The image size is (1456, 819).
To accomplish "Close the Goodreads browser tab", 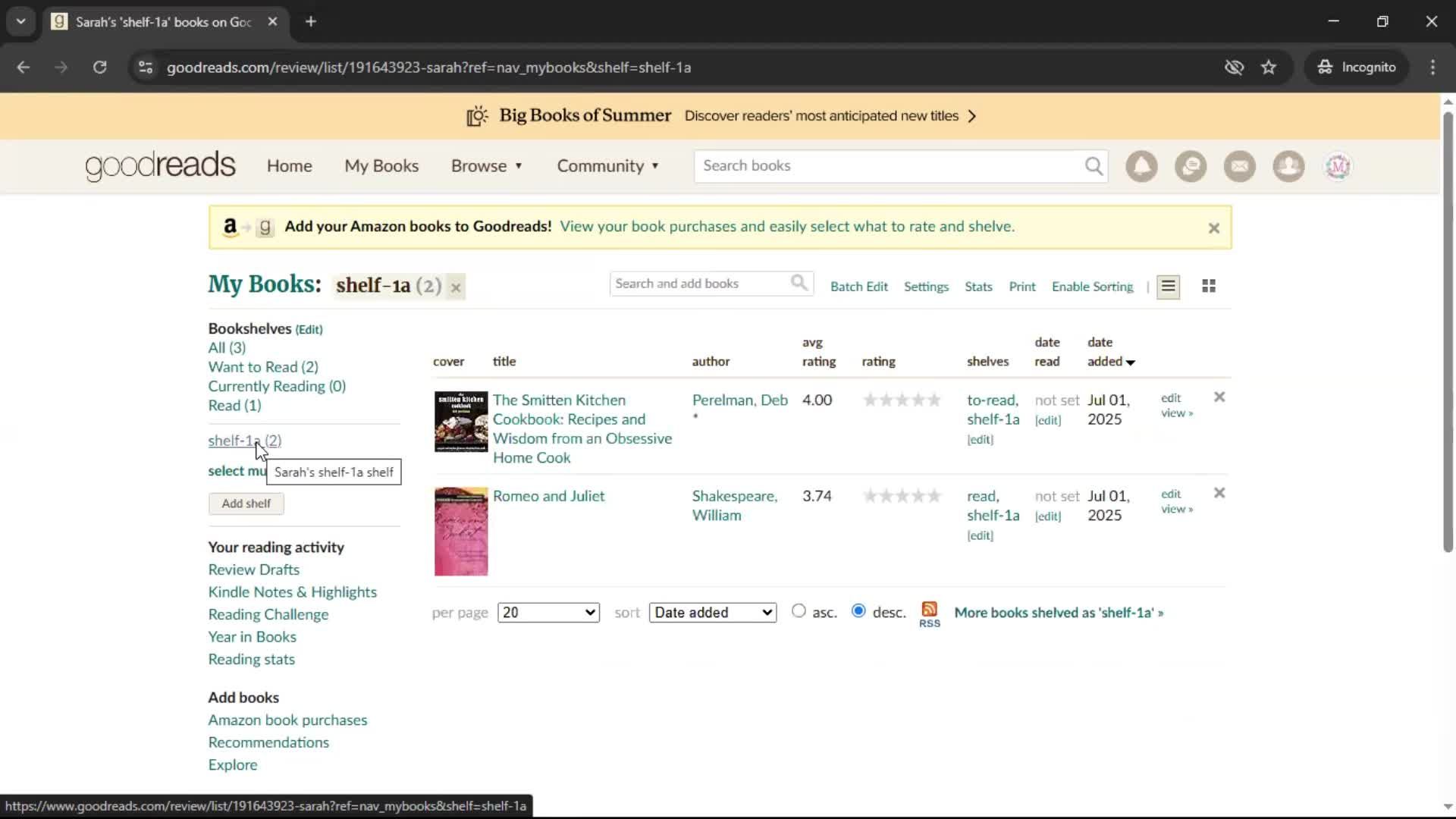I will 273,21.
